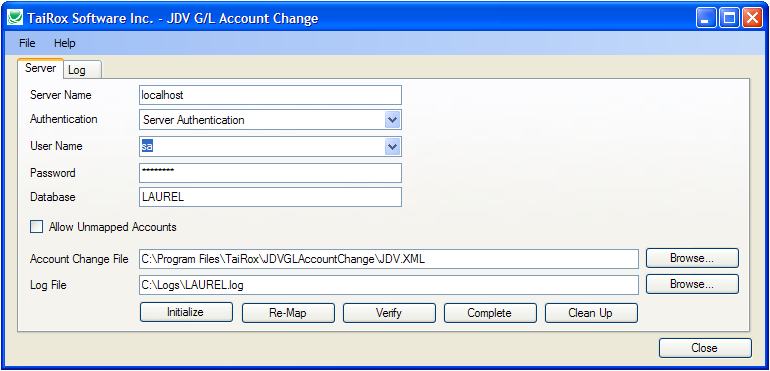The image size is (770, 371).
Task: Minimize the JDV G/L Account Change window
Action: (706, 19)
